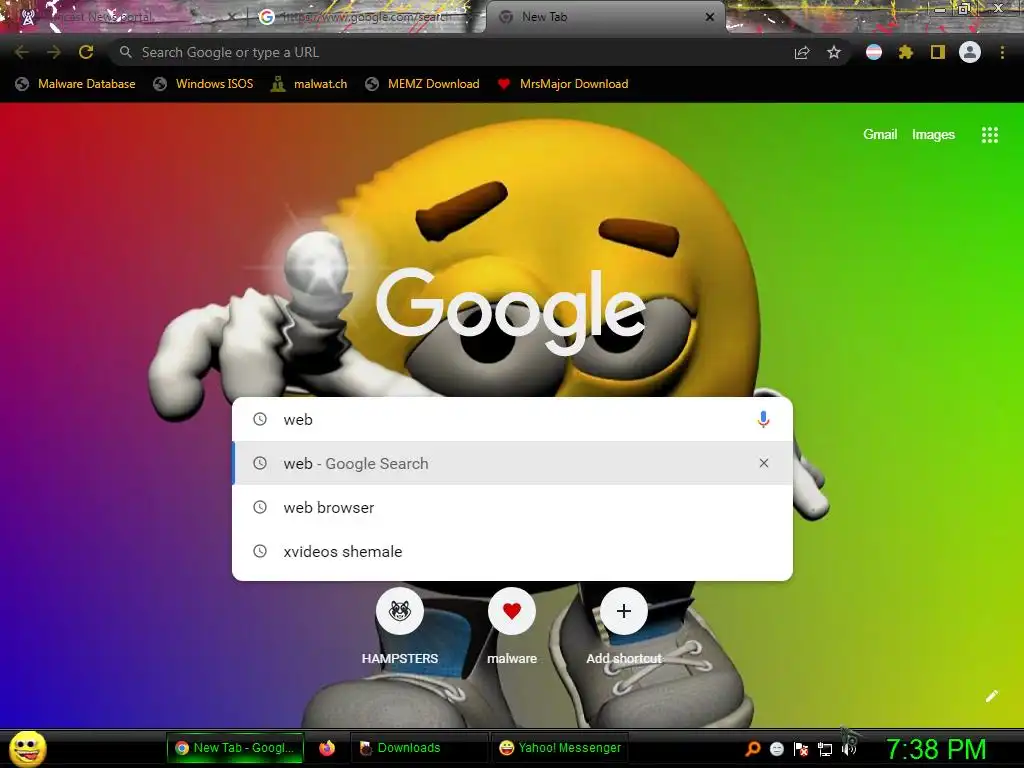The width and height of the screenshot is (1024, 768).
Task: Share this page icon in address bar
Action: click(x=802, y=52)
